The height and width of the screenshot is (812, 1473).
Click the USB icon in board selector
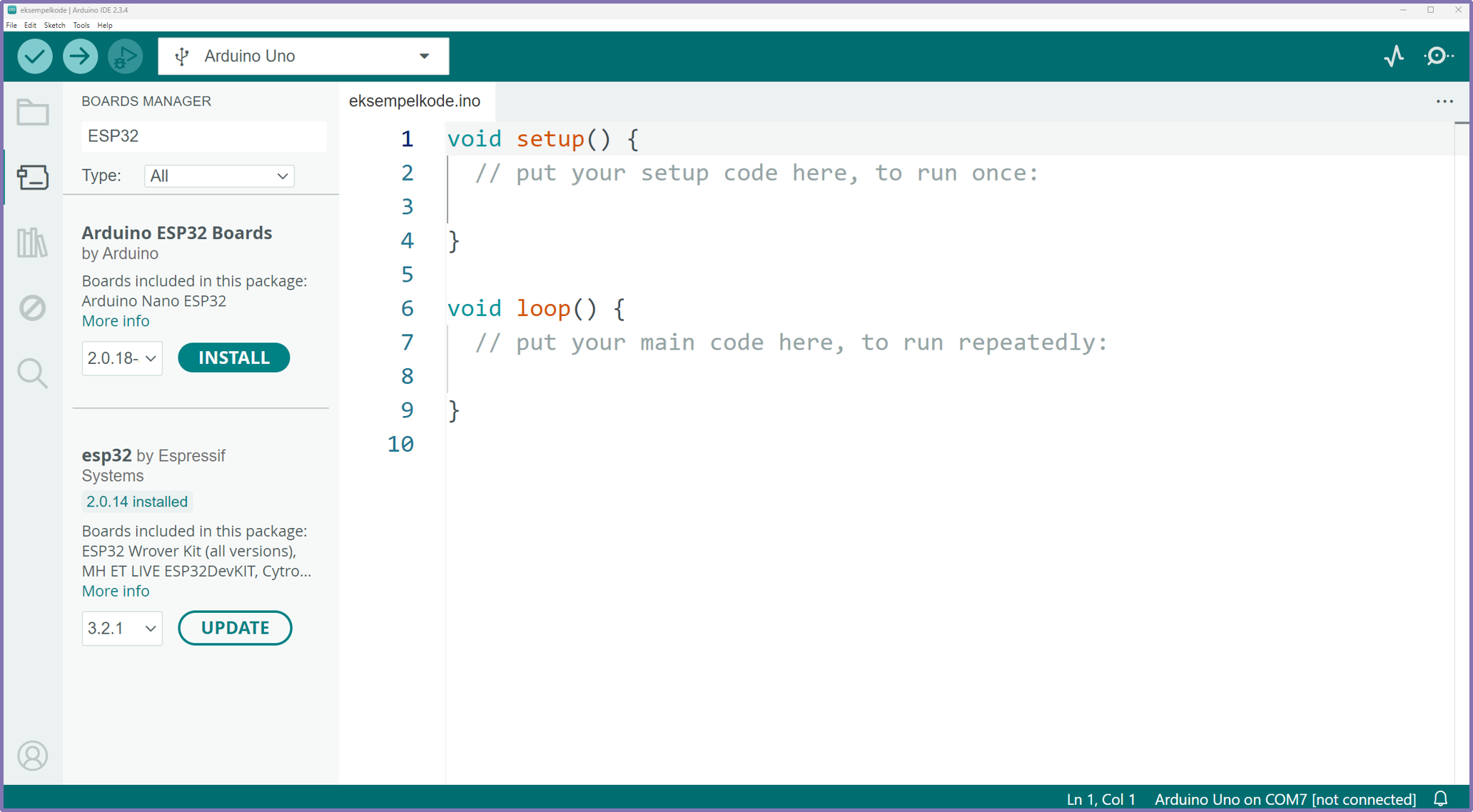click(x=182, y=56)
